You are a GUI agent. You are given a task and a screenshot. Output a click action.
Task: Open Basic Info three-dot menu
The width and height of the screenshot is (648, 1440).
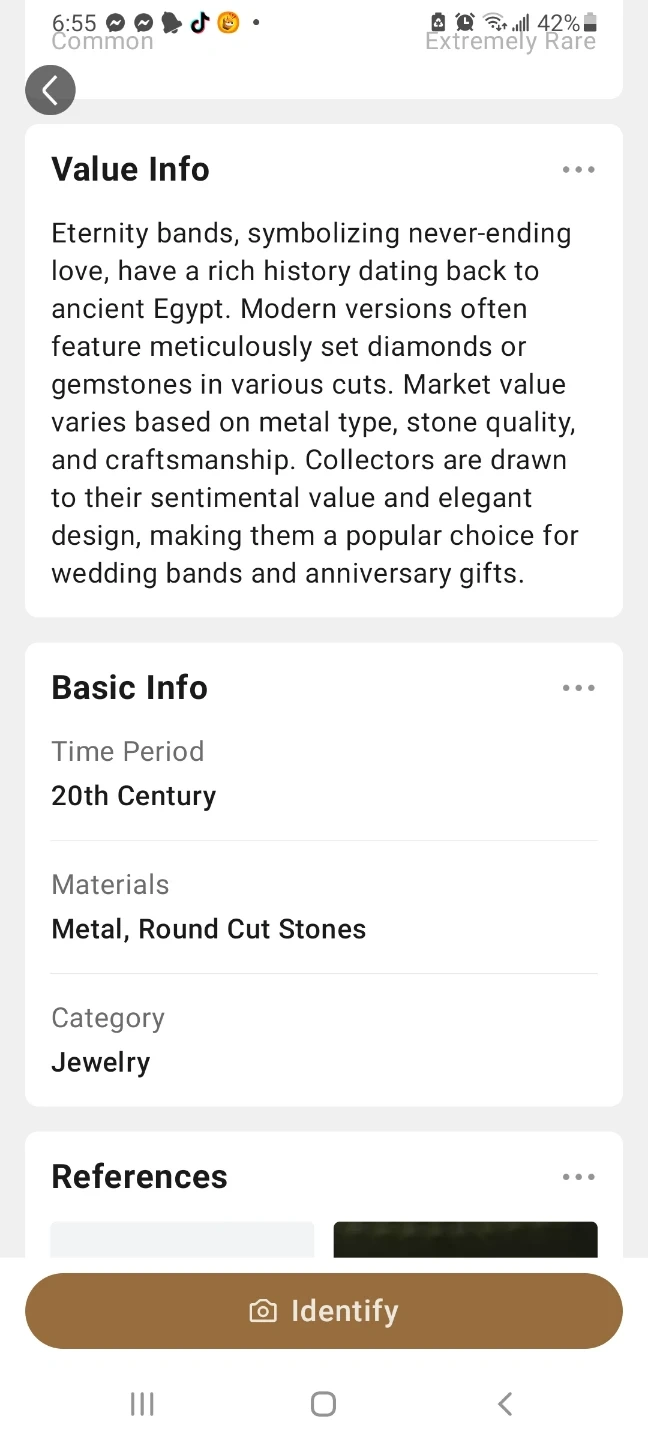click(578, 688)
